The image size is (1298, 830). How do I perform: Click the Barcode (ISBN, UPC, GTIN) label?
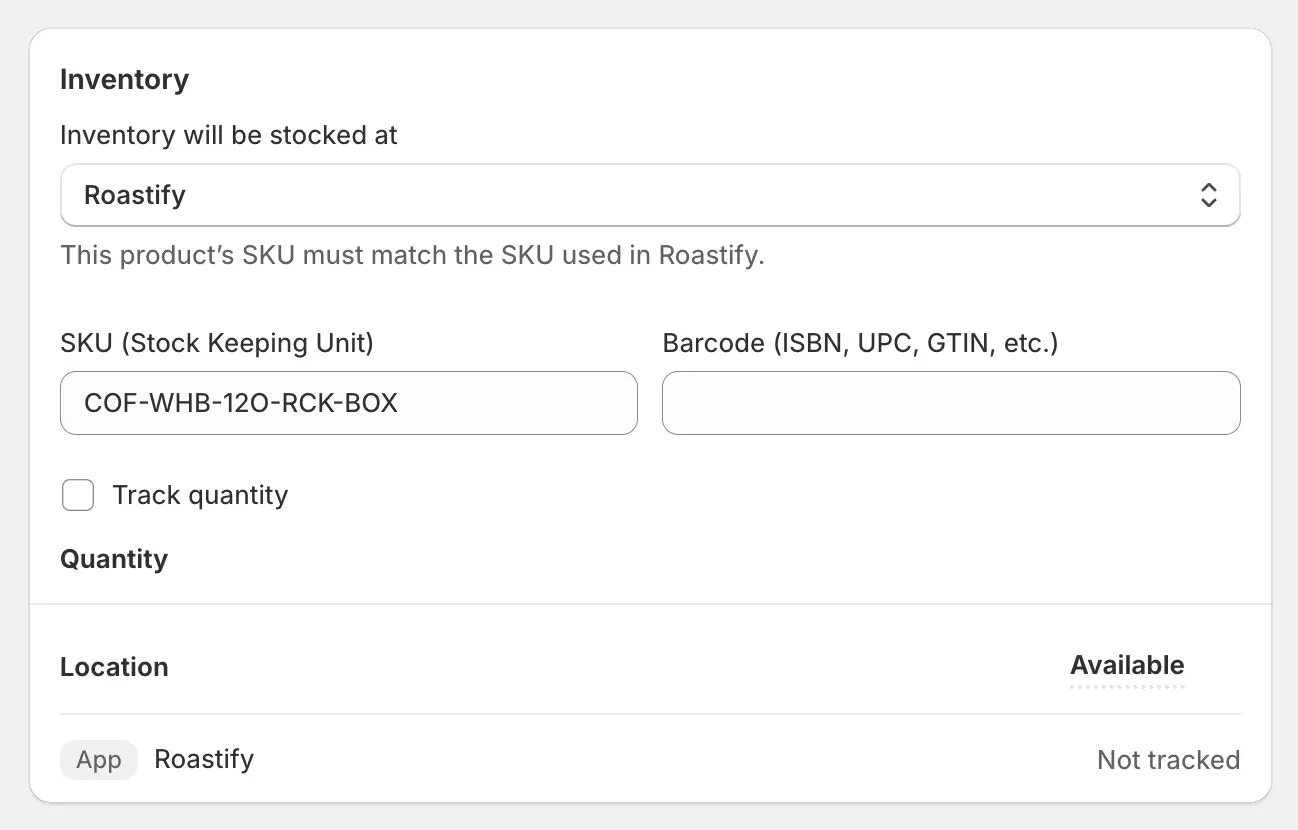861,343
